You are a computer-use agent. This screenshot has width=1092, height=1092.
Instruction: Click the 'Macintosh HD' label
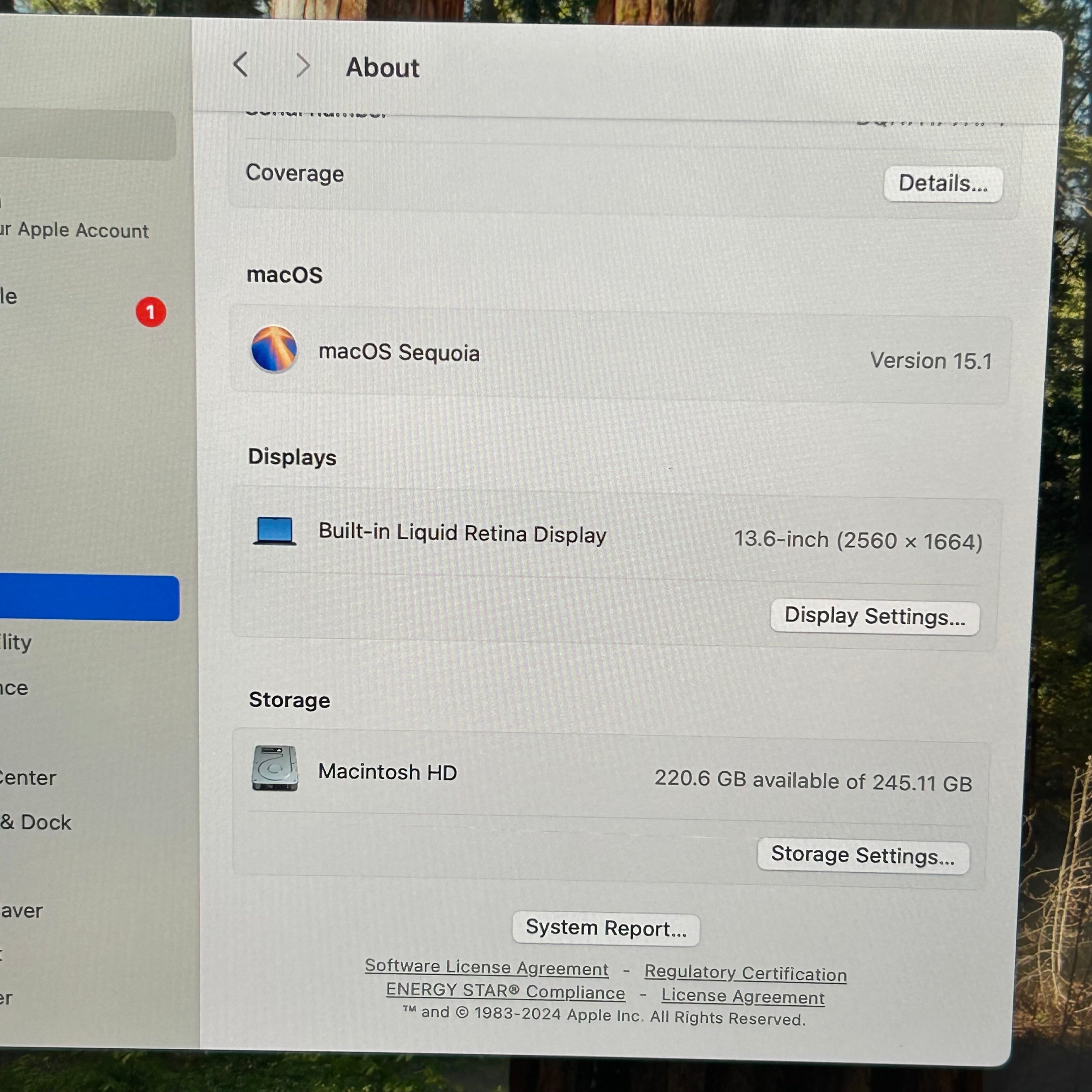coord(388,772)
